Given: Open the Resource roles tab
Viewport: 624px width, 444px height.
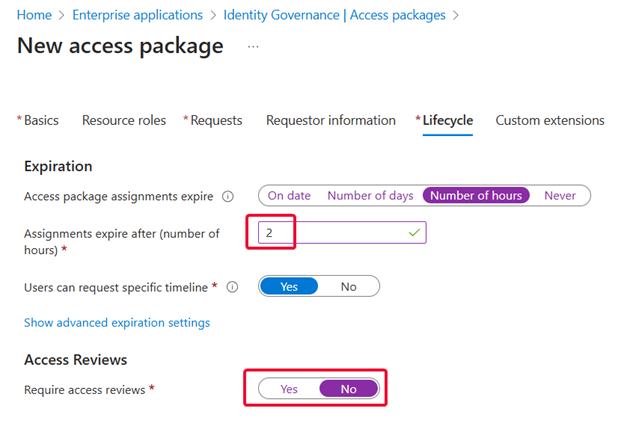Looking at the screenshot, I should point(124,120).
